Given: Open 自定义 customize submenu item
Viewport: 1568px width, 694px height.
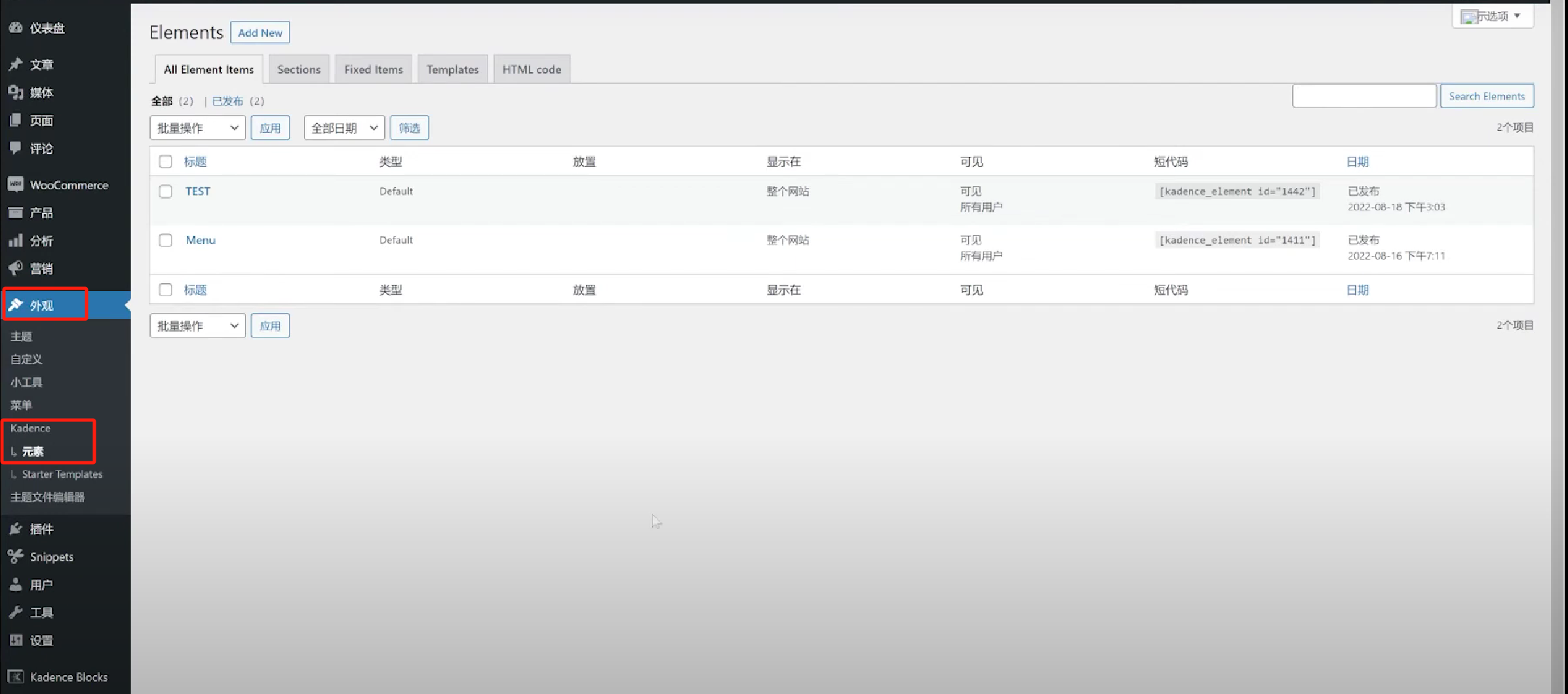Looking at the screenshot, I should pyautogui.click(x=26, y=359).
